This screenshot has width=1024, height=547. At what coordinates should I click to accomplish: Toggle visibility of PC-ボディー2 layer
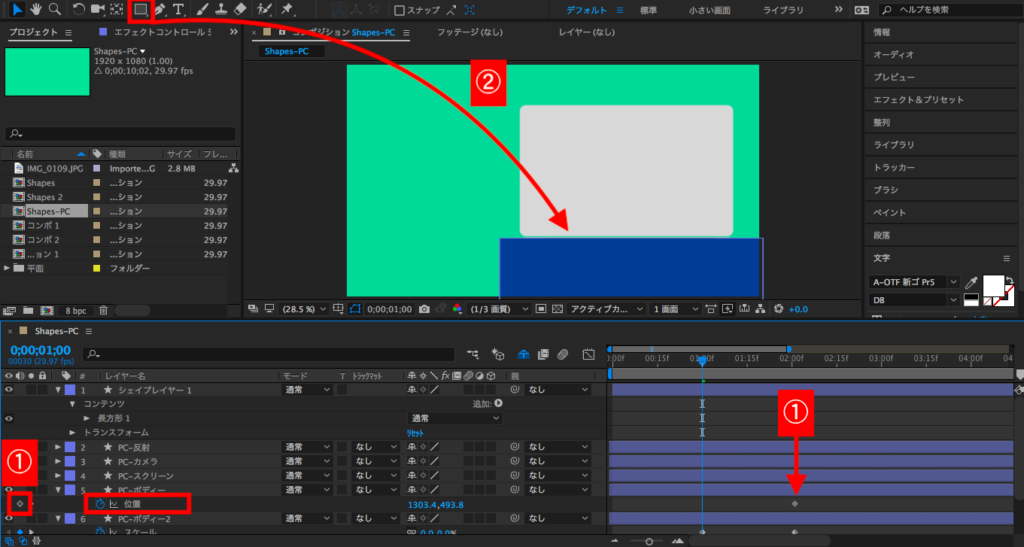[x=9, y=519]
